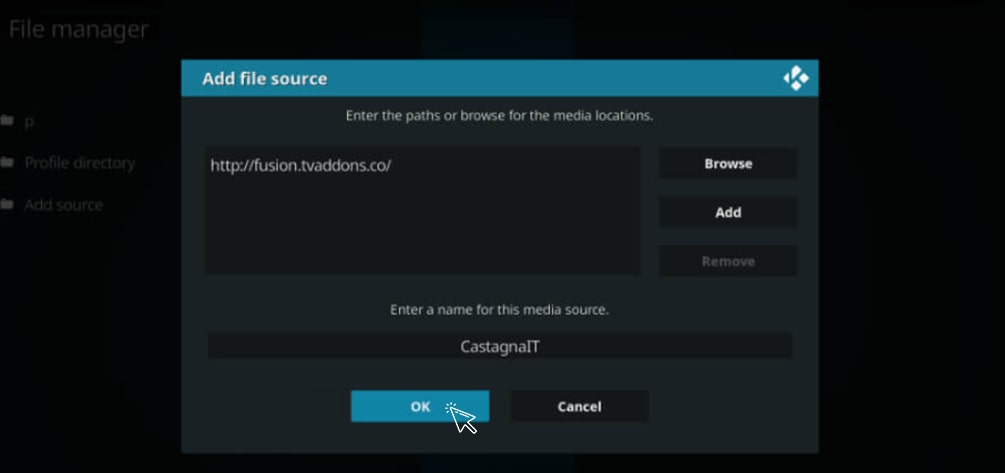Click the Kodi logo icon in dialog header
This screenshot has width=1005, height=473.
795,79
